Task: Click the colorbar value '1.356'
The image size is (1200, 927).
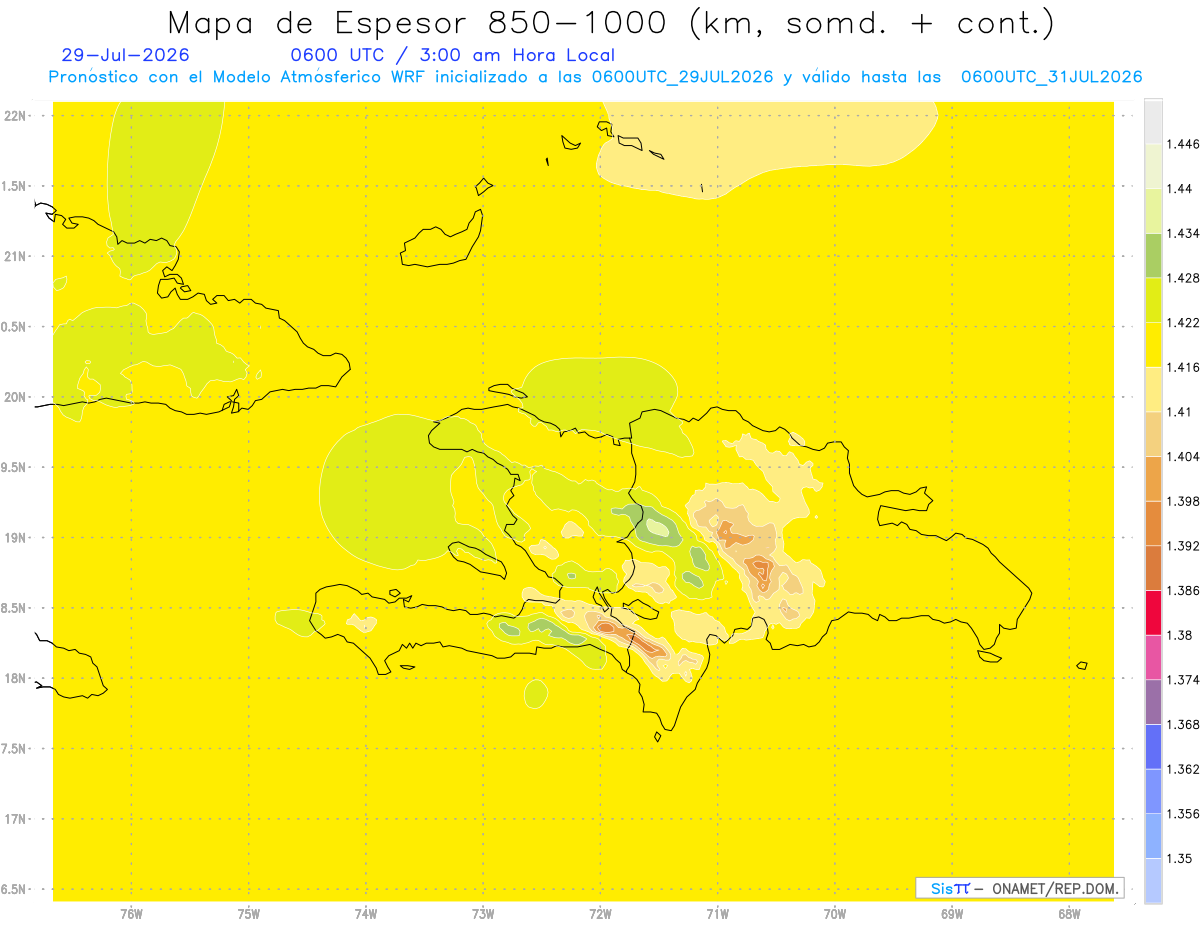Action: tap(1183, 814)
